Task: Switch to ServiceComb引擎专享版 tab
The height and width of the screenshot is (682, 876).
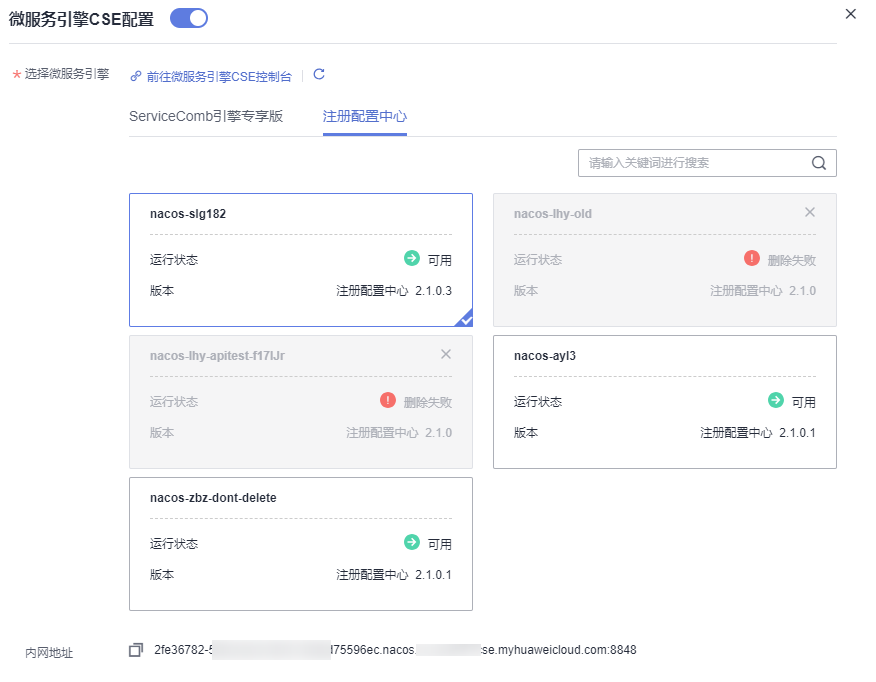Action: point(206,116)
